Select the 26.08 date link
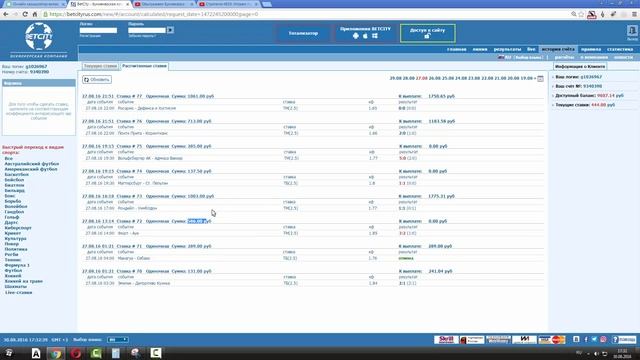The image size is (640, 360). click(x=435, y=78)
